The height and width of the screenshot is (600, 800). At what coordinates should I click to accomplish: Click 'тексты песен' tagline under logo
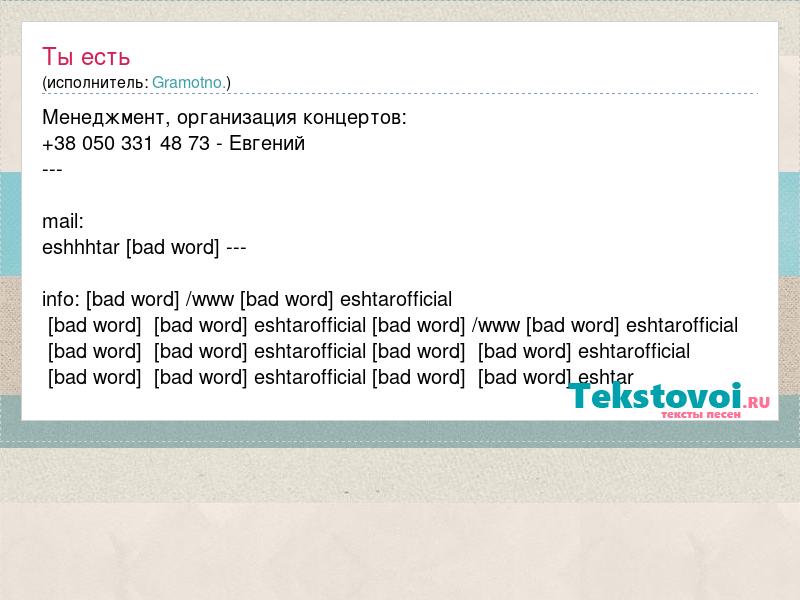point(701,415)
